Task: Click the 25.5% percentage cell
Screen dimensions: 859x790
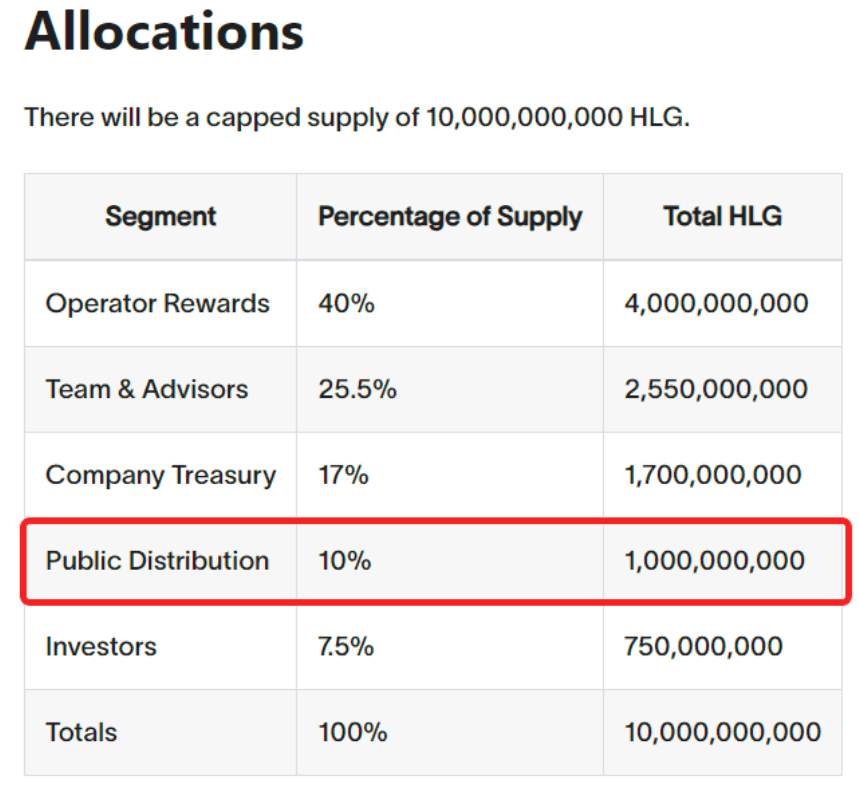Action: pos(357,389)
